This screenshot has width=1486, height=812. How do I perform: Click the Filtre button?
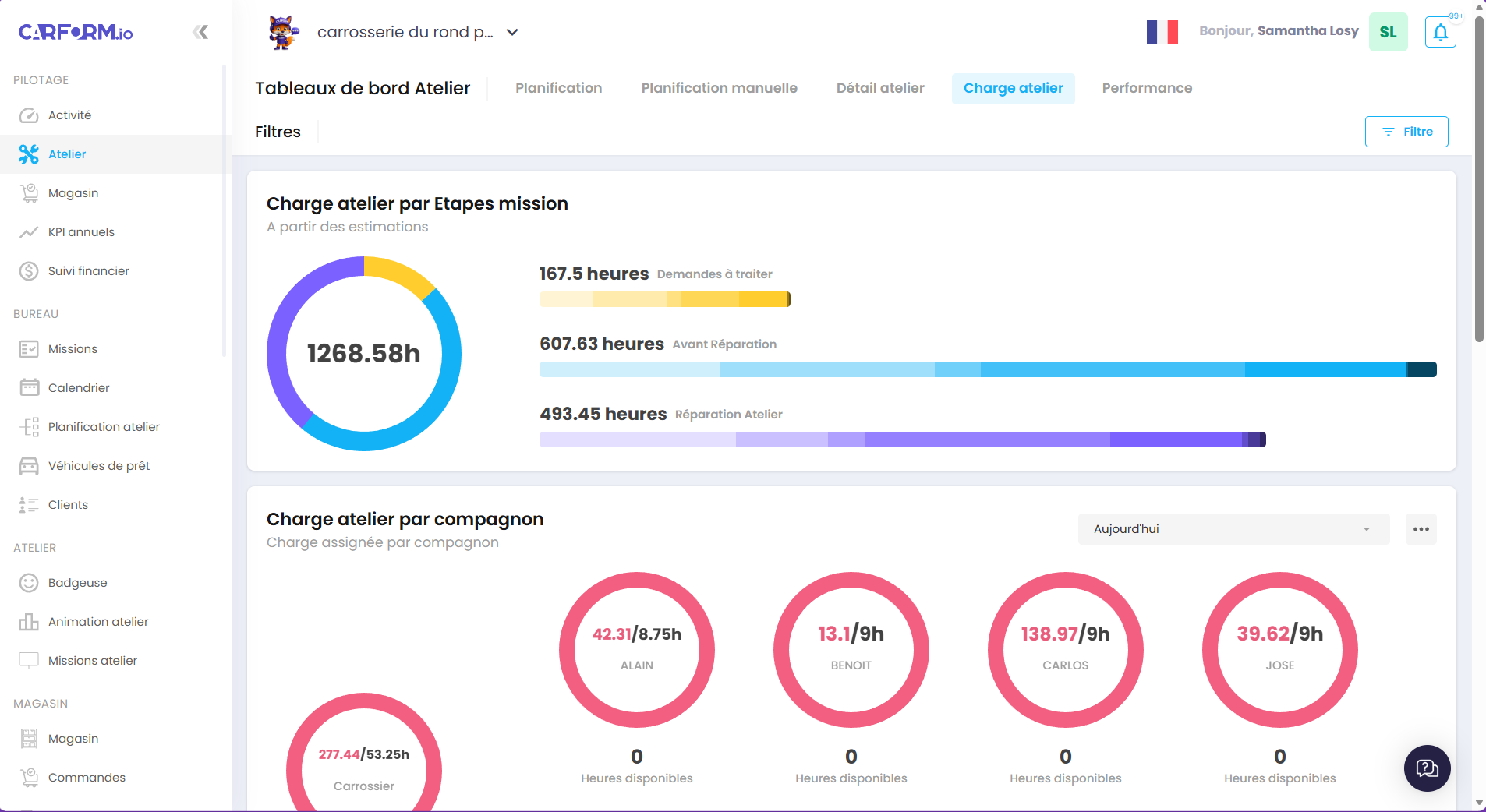click(1406, 131)
